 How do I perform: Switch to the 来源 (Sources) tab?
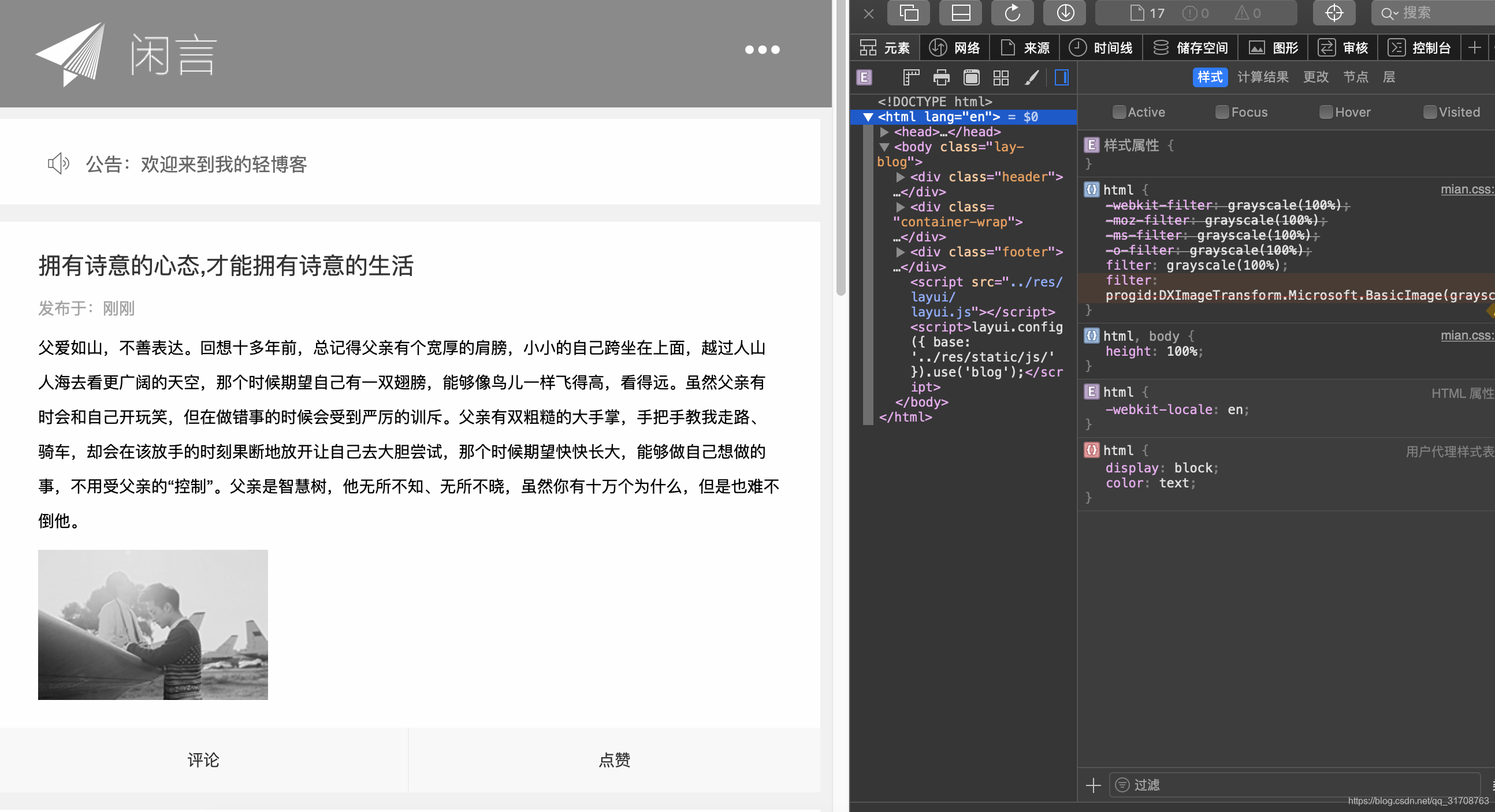tap(1025, 47)
